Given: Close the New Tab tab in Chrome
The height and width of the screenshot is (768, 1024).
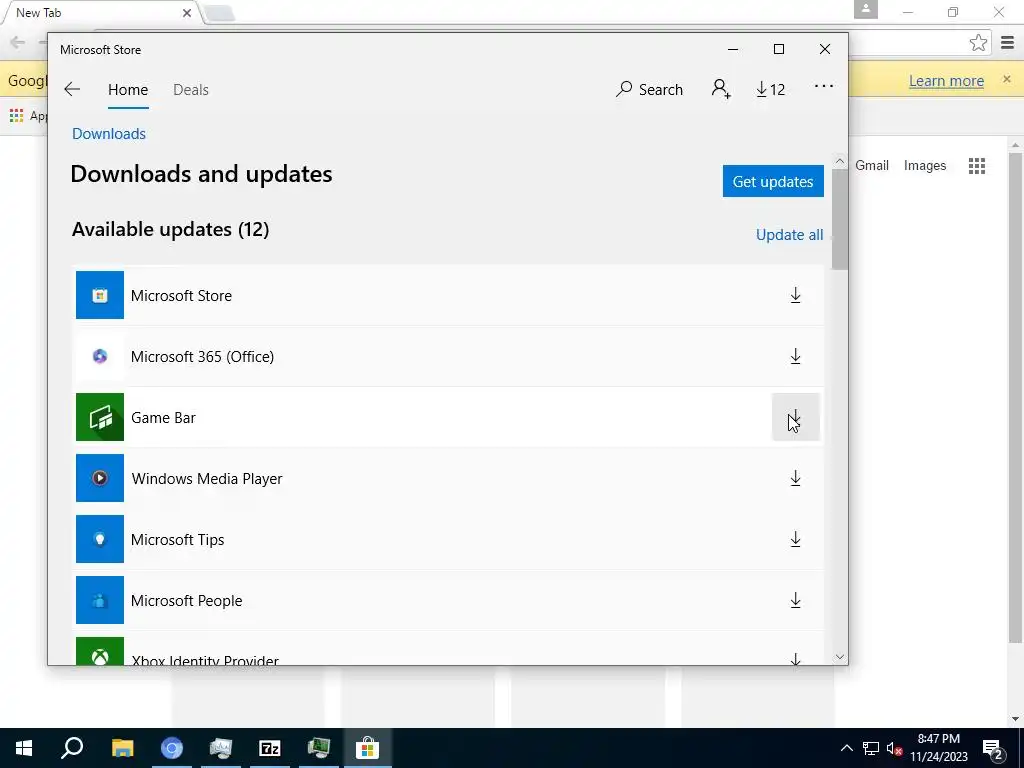Looking at the screenshot, I should click(x=187, y=12).
